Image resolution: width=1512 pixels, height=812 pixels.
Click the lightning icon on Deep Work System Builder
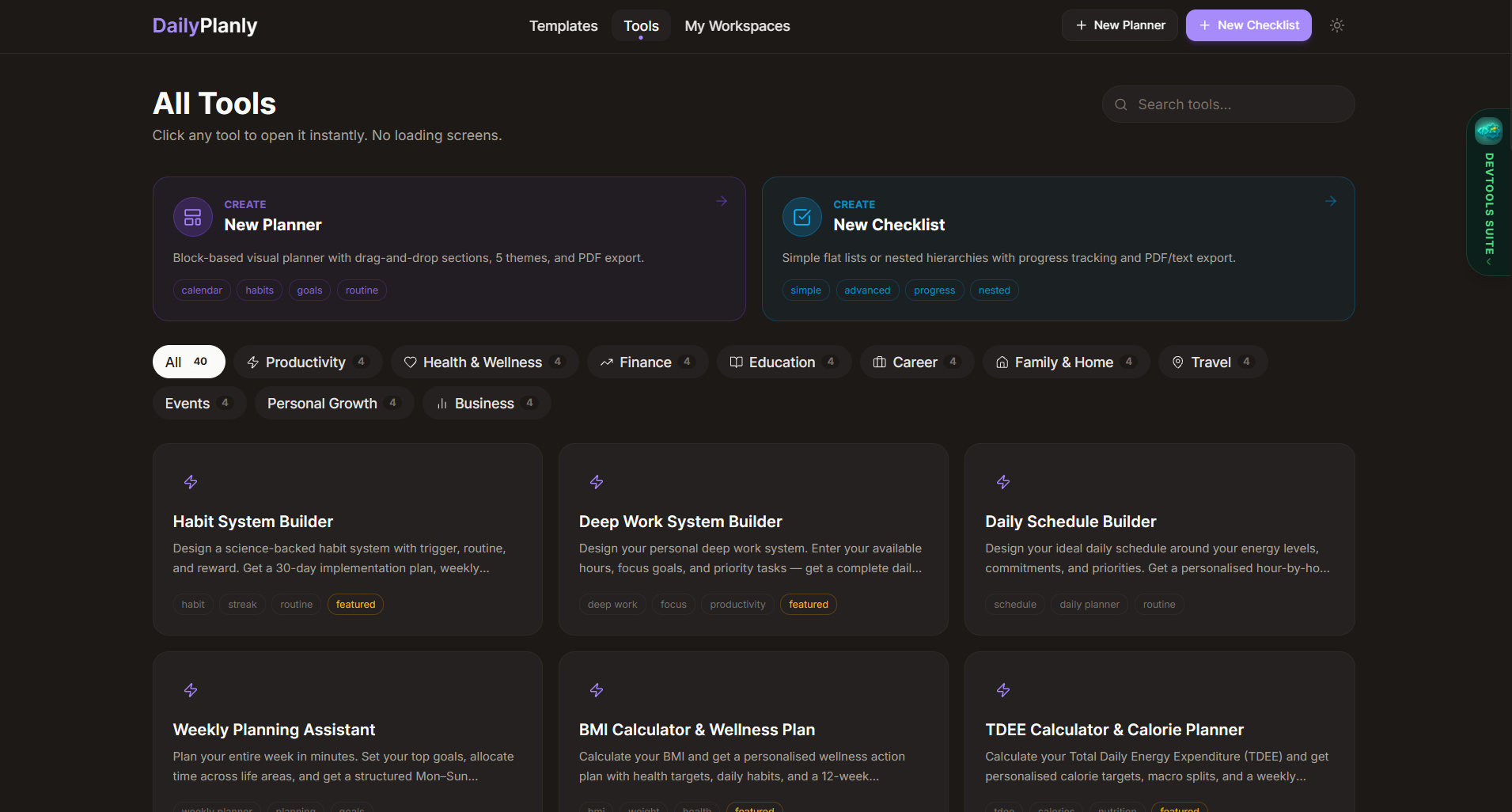pyautogui.click(x=597, y=482)
